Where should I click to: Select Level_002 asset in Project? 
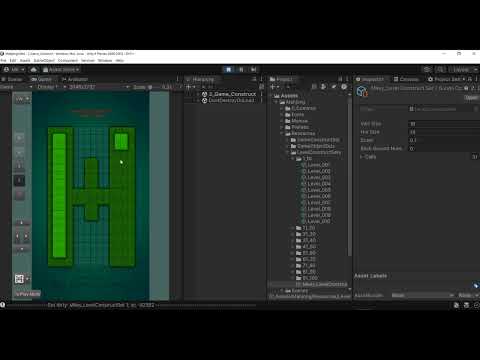(x=316, y=171)
